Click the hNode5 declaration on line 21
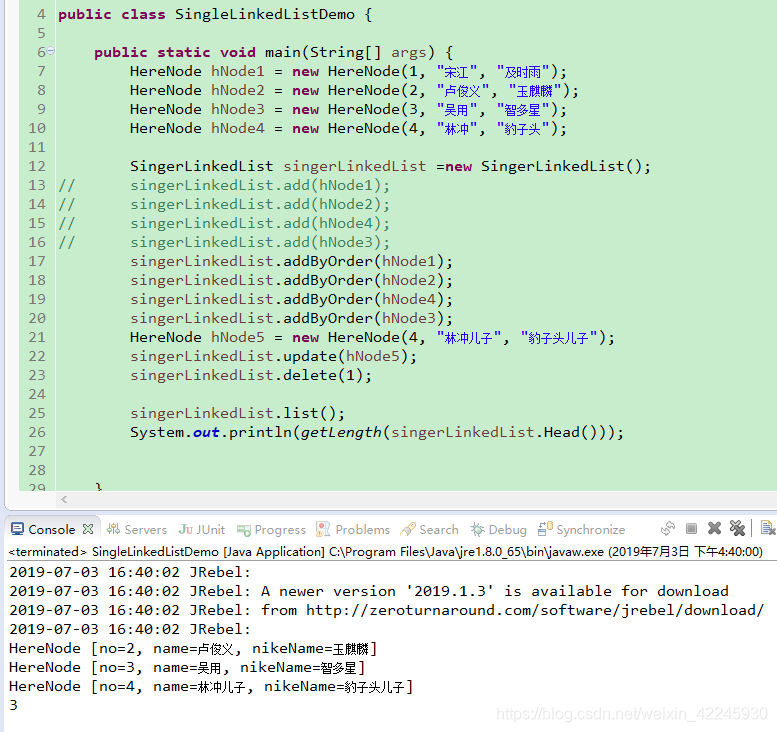777x732 pixels. coord(237,338)
